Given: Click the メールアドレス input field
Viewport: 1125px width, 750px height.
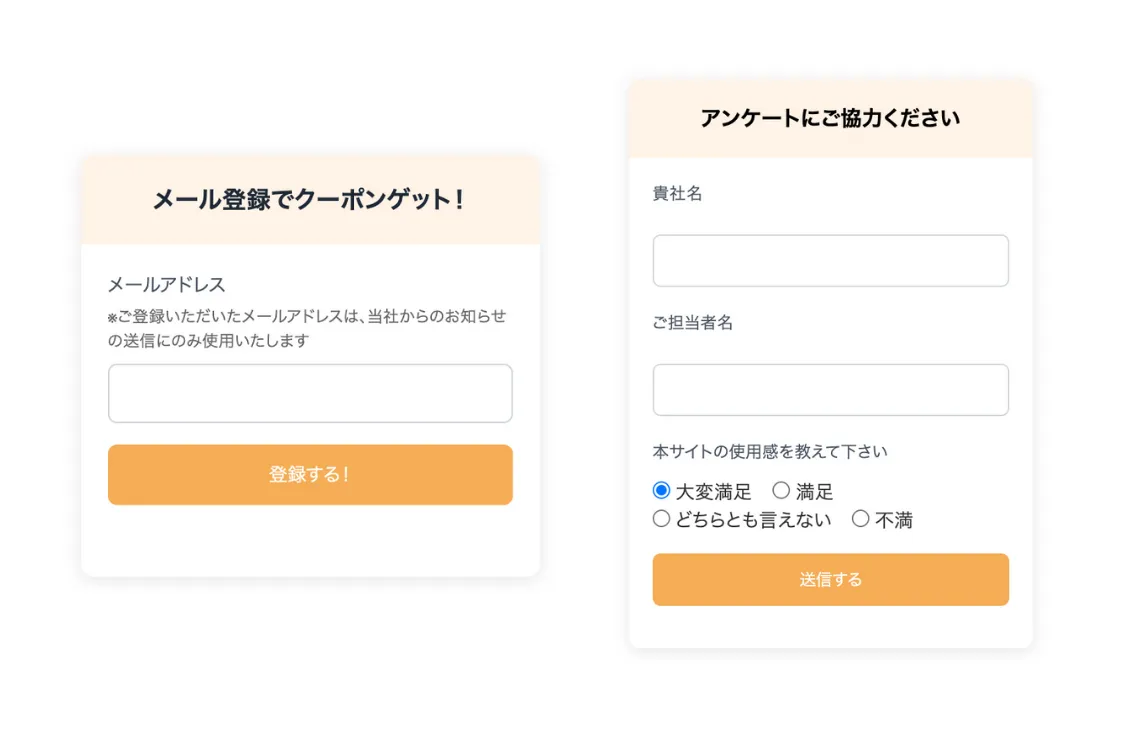Looking at the screenshot, I should [310, 393].
